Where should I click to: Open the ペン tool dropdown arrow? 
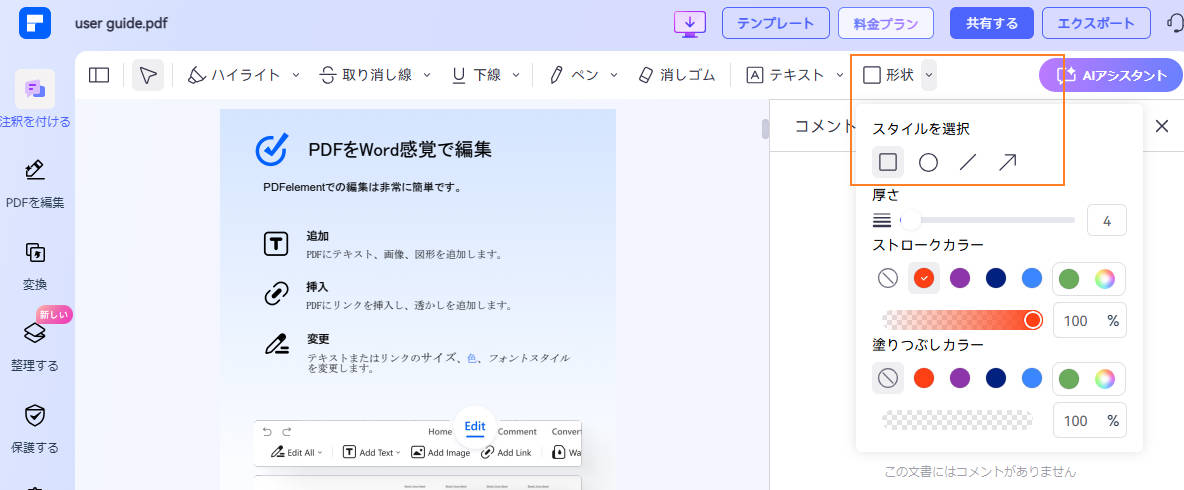coord(614,75)
